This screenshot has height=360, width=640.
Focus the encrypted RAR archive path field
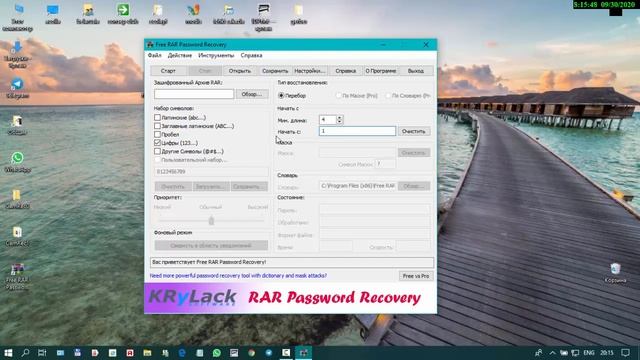194,94
